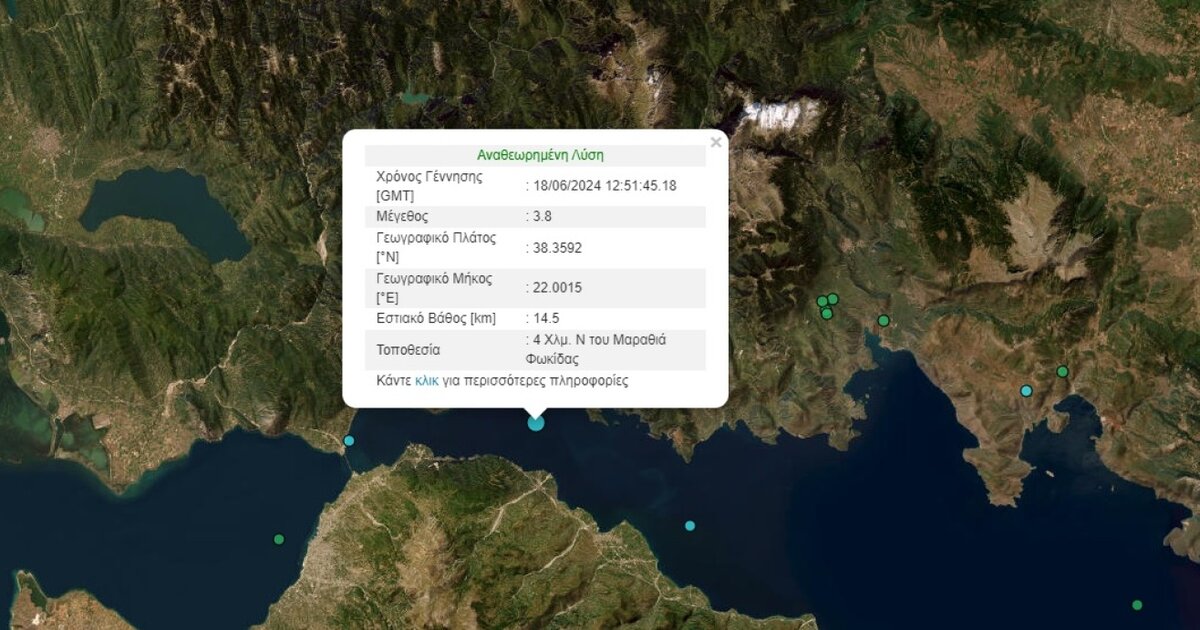The width and height of the screenshot is (1200, 630).
Task: Select the large cyan epicenter marker below the popup
Action: click(x=536, y=422)
